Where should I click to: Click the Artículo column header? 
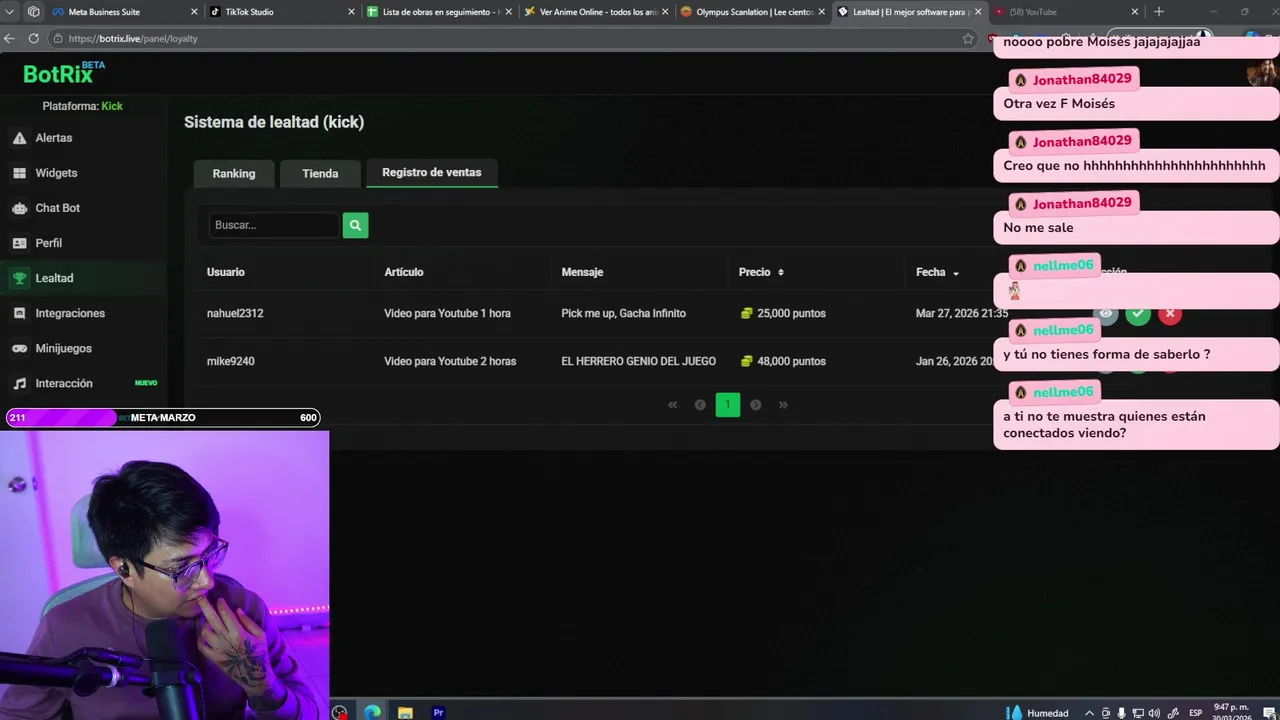(404, 272)
